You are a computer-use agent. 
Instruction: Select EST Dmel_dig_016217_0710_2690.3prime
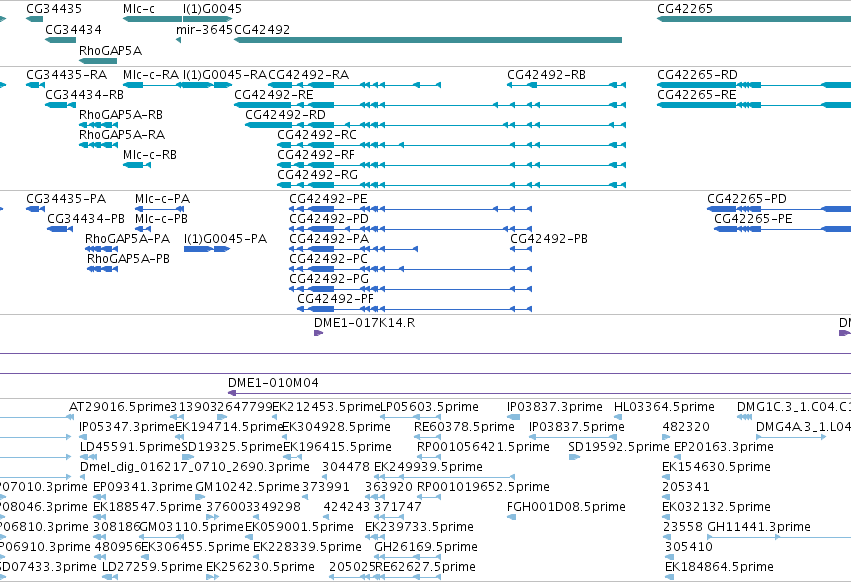pyautogui.click(x=195, y=467)
